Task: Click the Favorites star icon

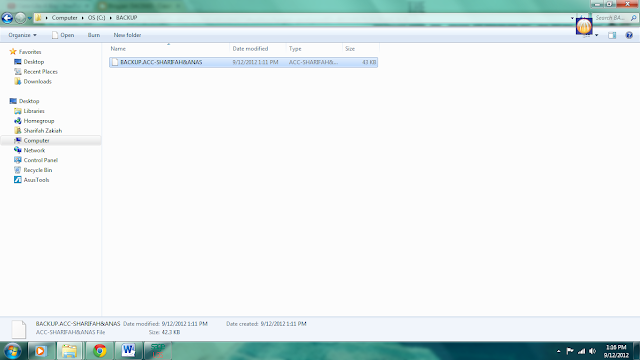Action: click(13, 51)
